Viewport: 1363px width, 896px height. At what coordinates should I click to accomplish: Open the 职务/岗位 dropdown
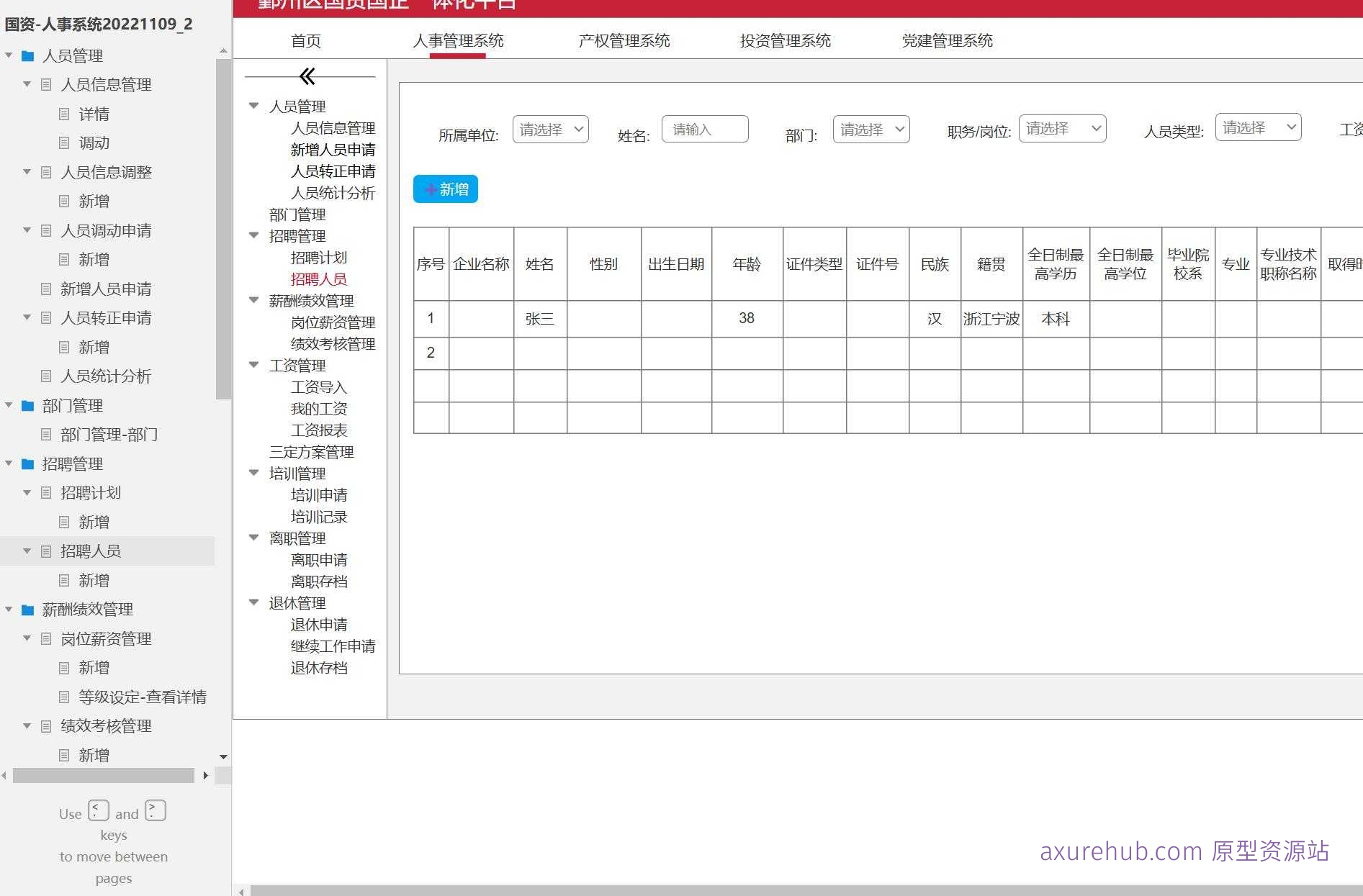click(1062, 128)
